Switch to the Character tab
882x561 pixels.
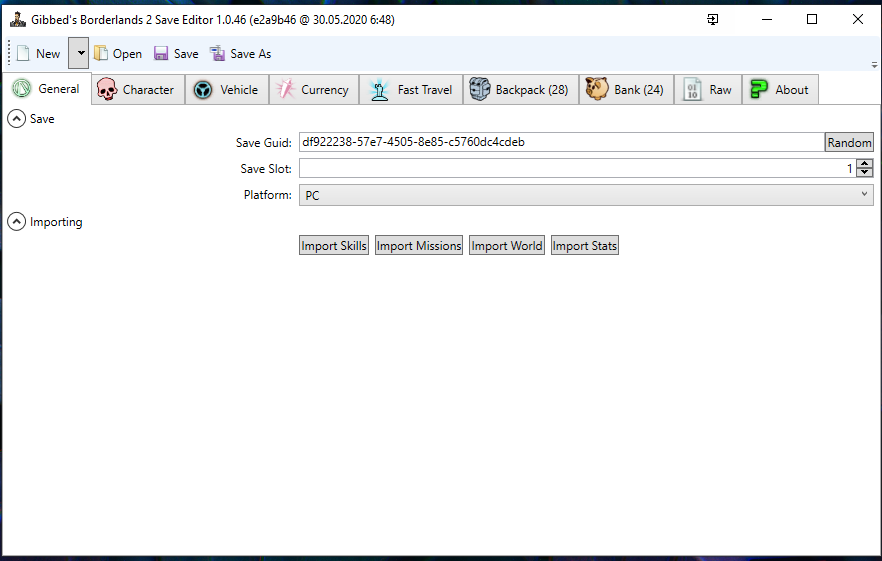[x=138, y=90]
